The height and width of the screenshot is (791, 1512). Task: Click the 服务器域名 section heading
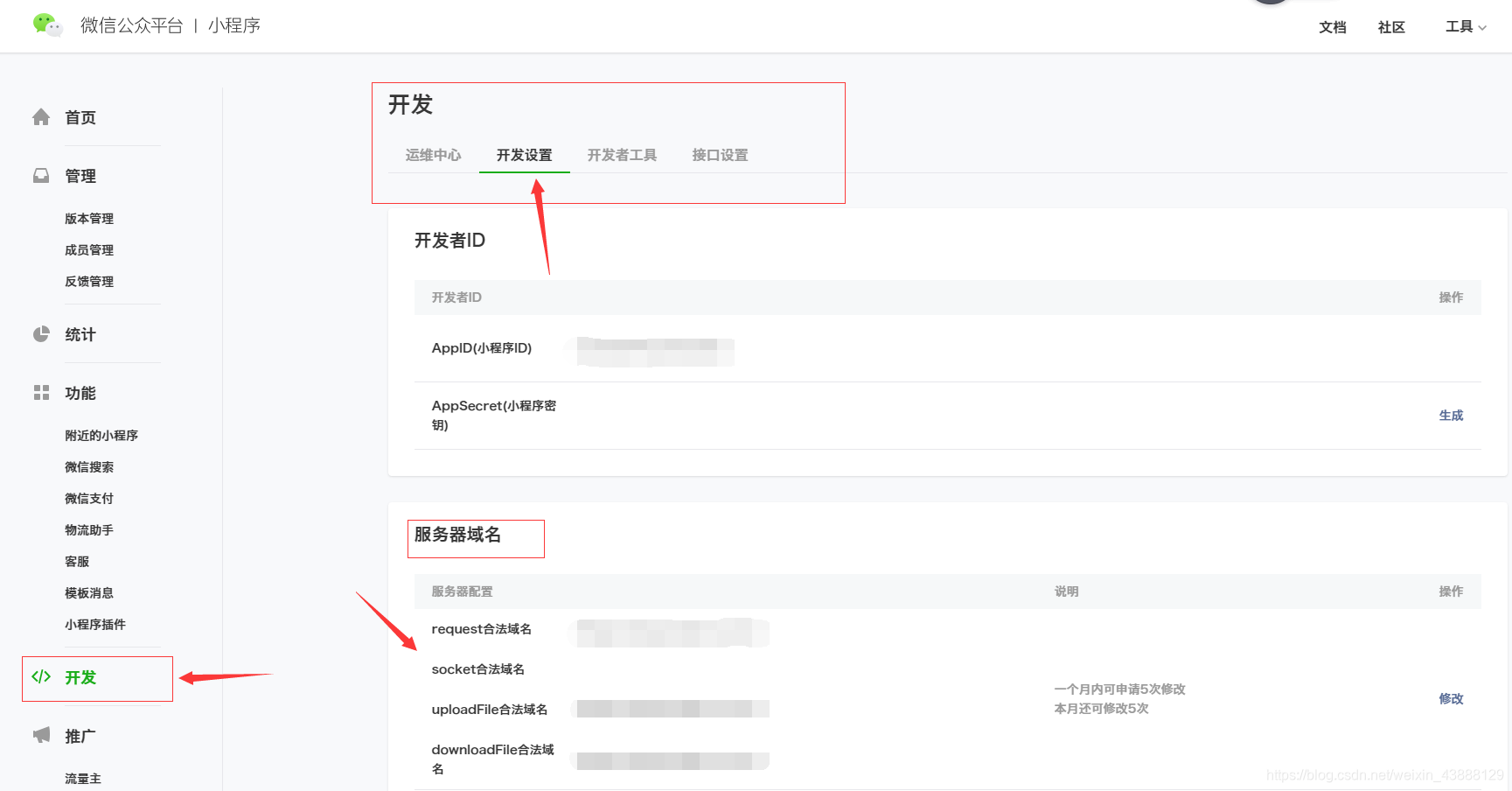point(457,535)
